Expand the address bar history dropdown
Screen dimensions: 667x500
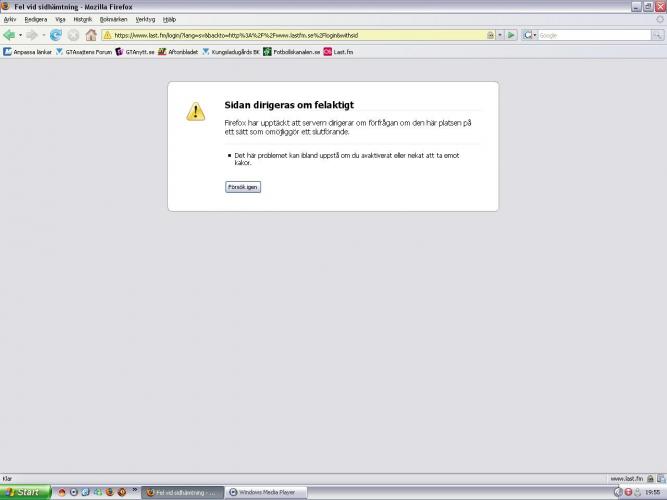coord(499,35)
